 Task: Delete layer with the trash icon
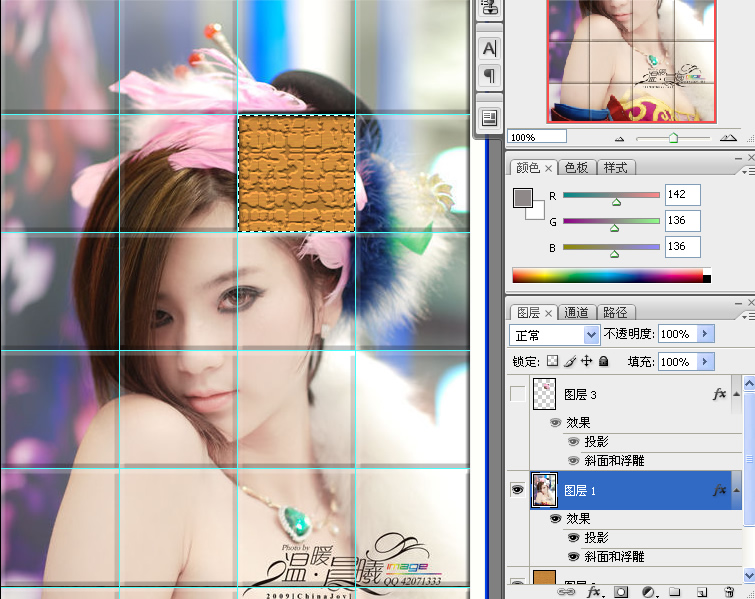[729, 592]
